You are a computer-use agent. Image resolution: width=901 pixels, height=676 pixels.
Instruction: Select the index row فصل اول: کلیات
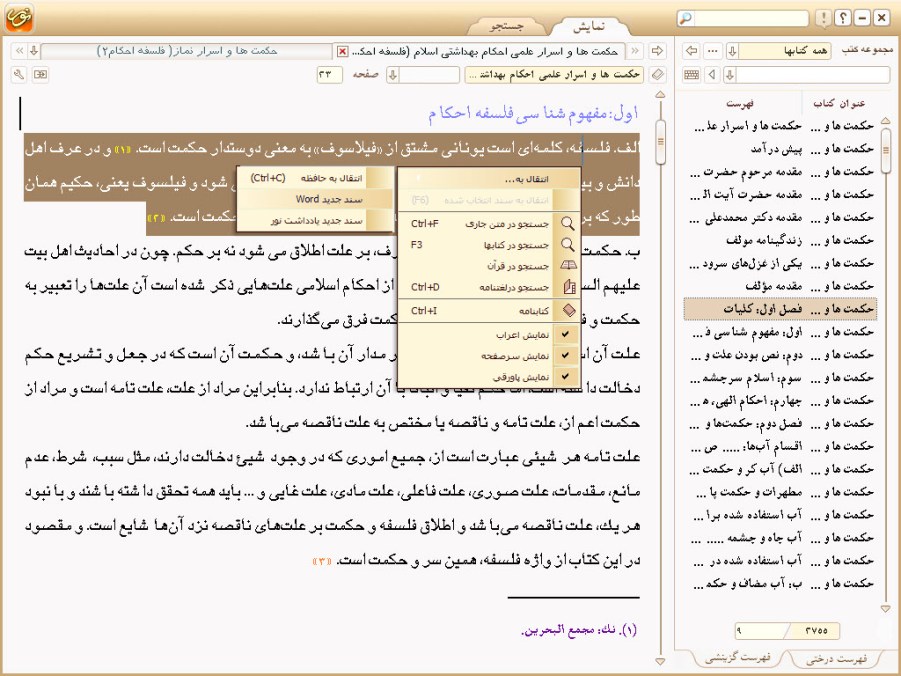780,309
